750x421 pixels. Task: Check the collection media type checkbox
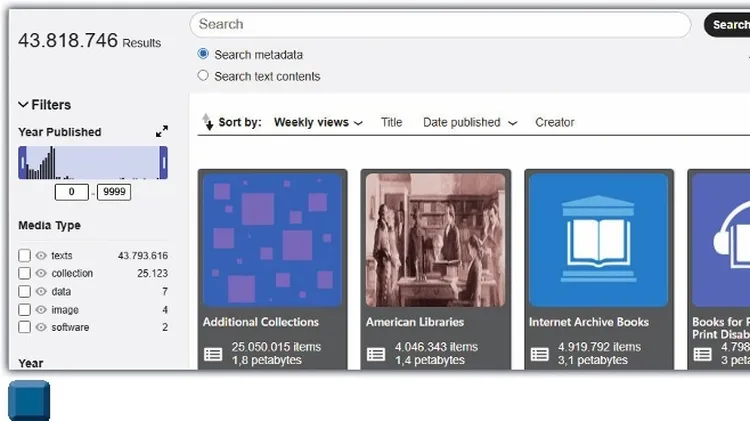pyautogui.click(x=24, y=273)
